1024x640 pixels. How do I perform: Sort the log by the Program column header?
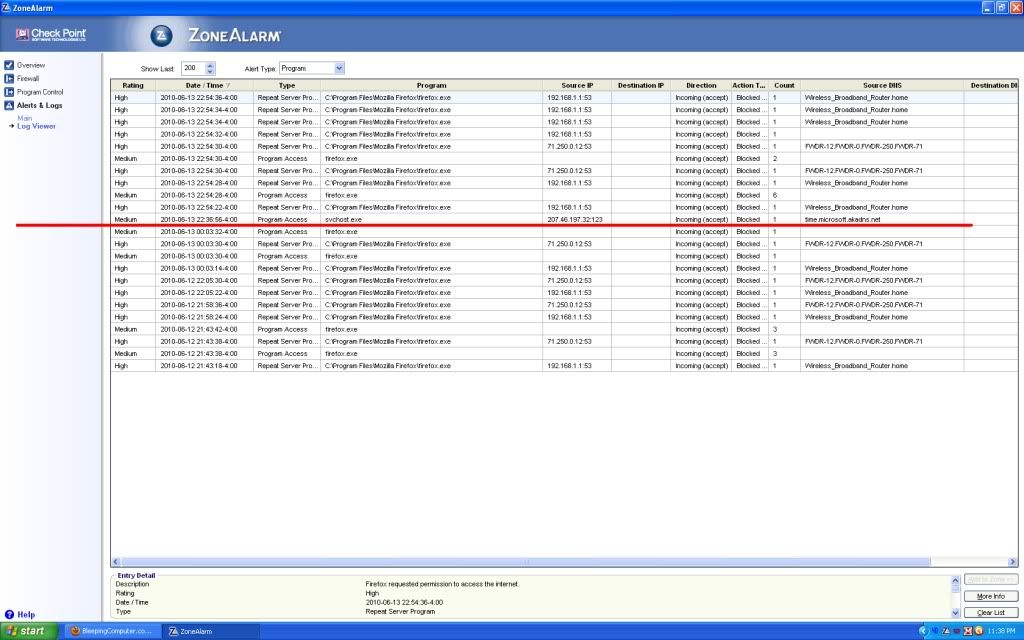click(431, 85)
